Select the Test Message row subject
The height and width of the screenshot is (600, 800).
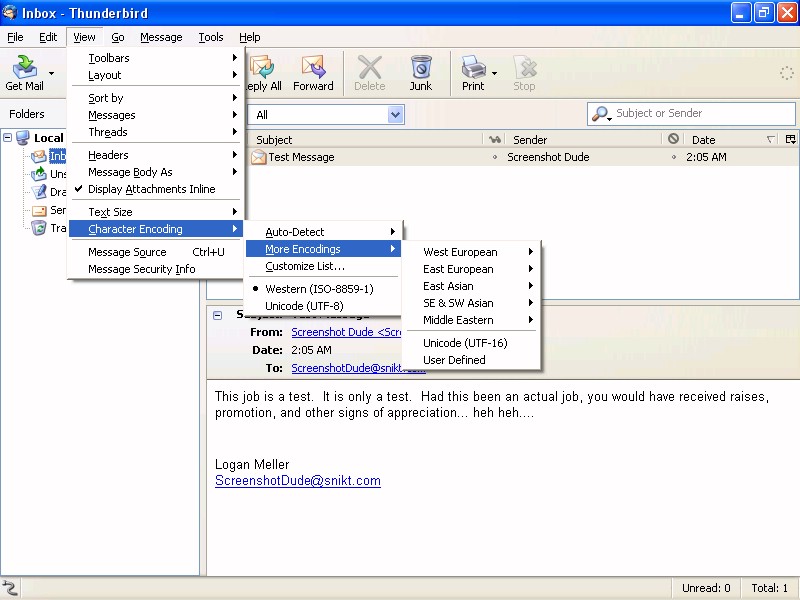[302, 157]
